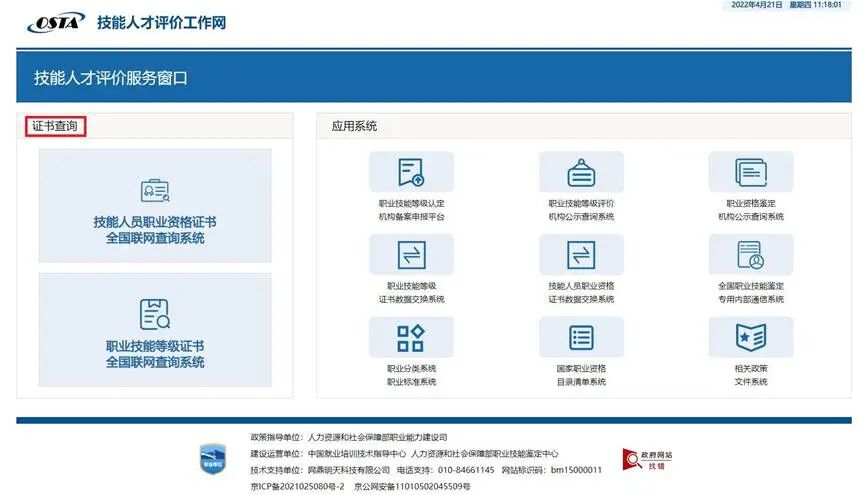864x495 pixels.
Task: Open 职业技能等级认定 机构备案申报平台 label
Action: point(411,210)
